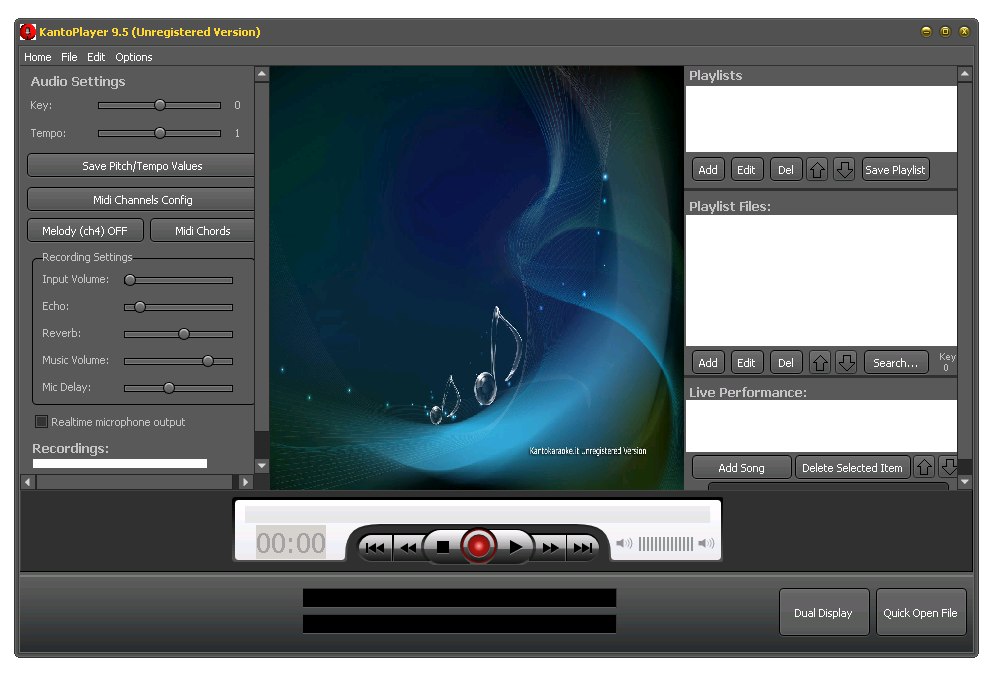
Task: Click the low volume speaker icon
Action: pyautogui.click(x=624, y=543)
